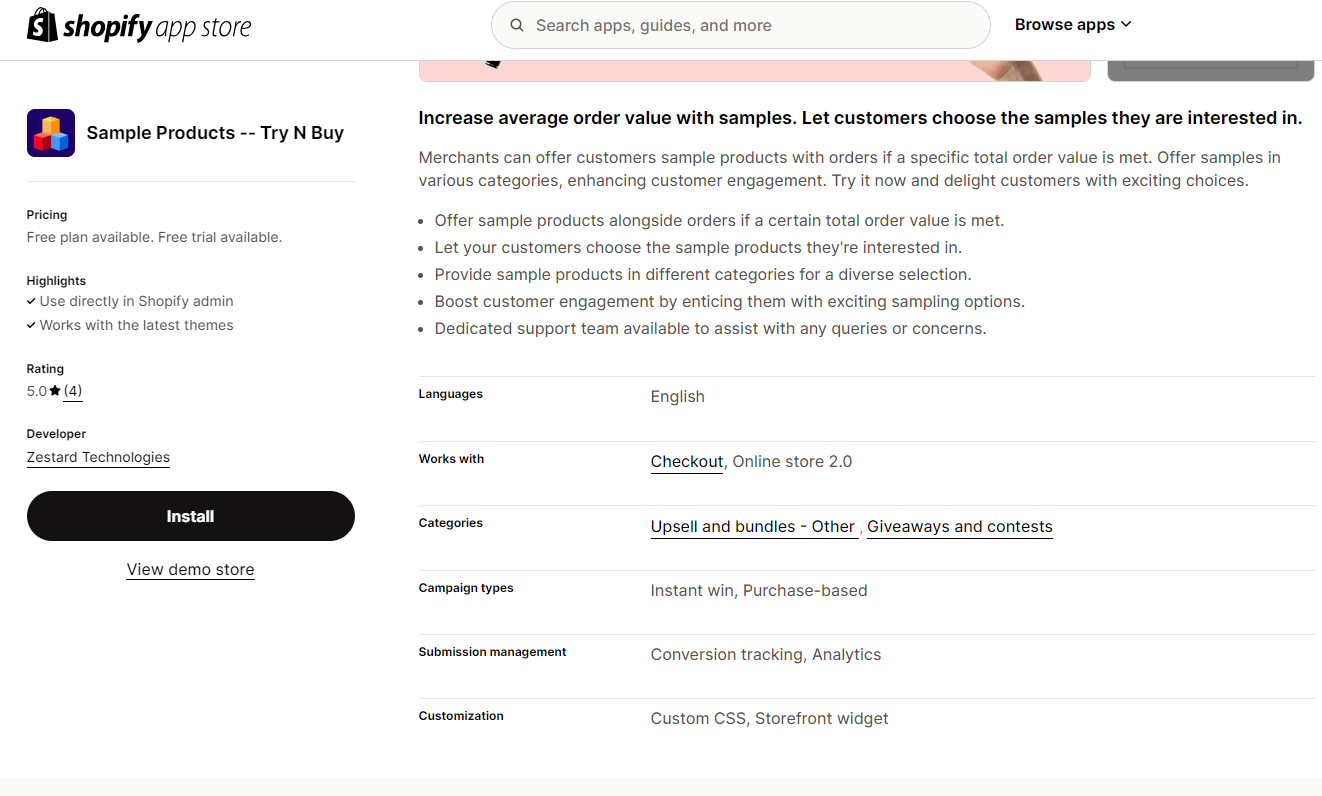Click the 'Submission management' row label
The image size is (1322, 796).
click(x=492, y=652)
